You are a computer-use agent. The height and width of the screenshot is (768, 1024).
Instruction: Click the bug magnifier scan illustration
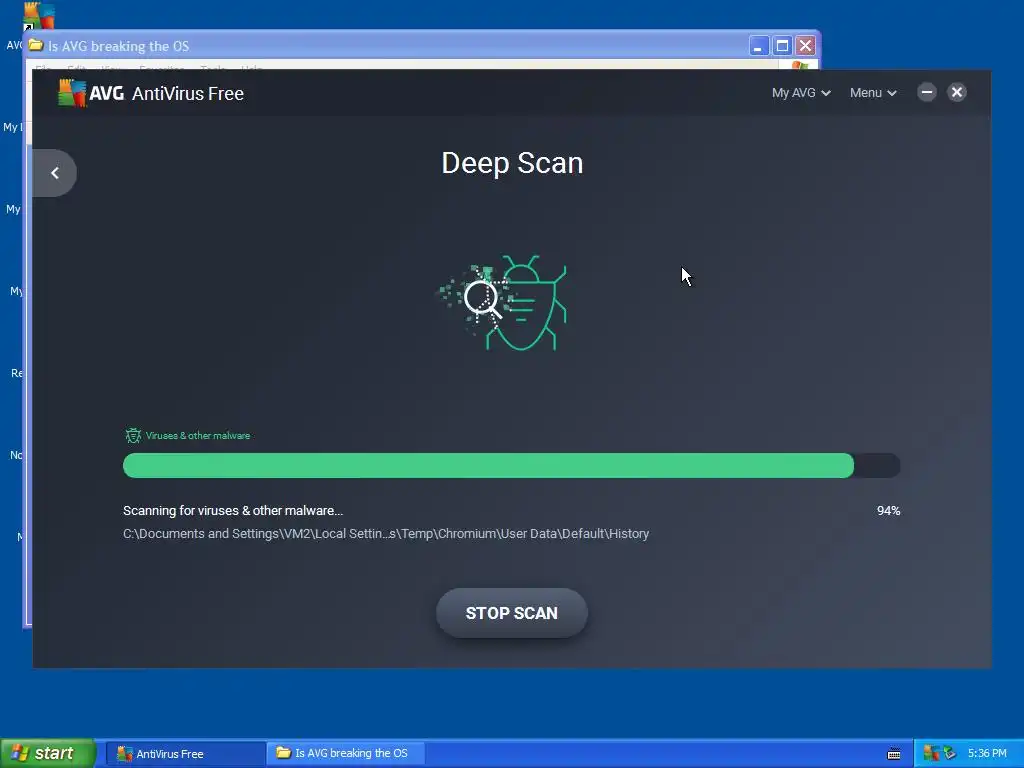[x=503, y=302]
